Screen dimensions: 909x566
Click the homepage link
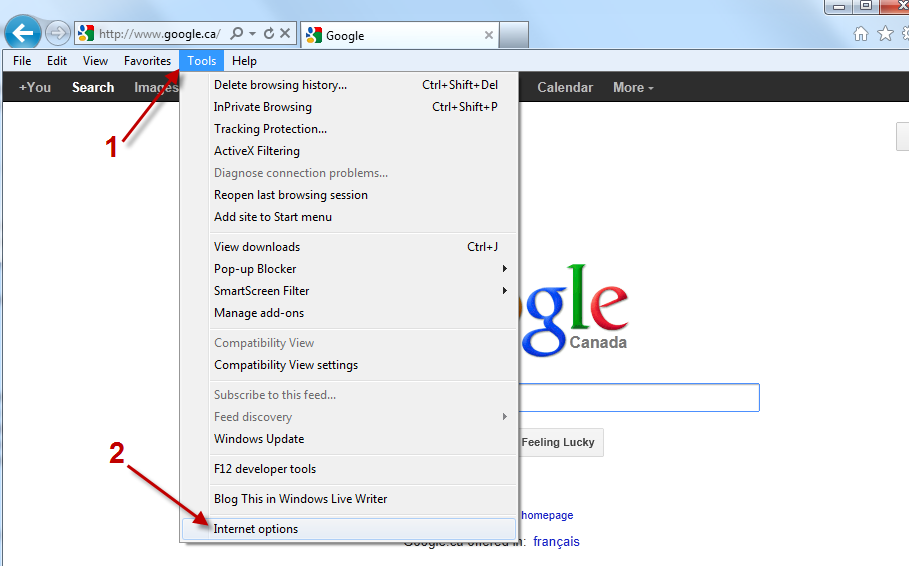[547, 515]
